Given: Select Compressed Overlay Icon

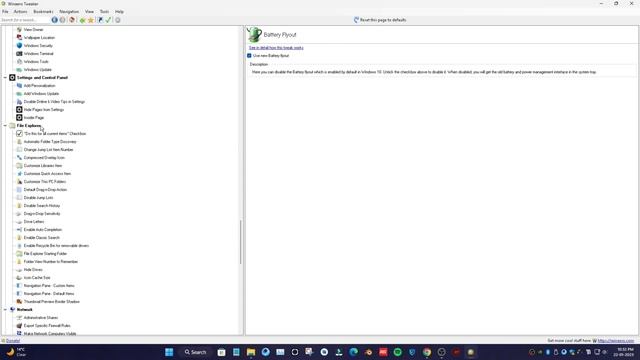Looking at the screenshot, I should click(44, 158).
